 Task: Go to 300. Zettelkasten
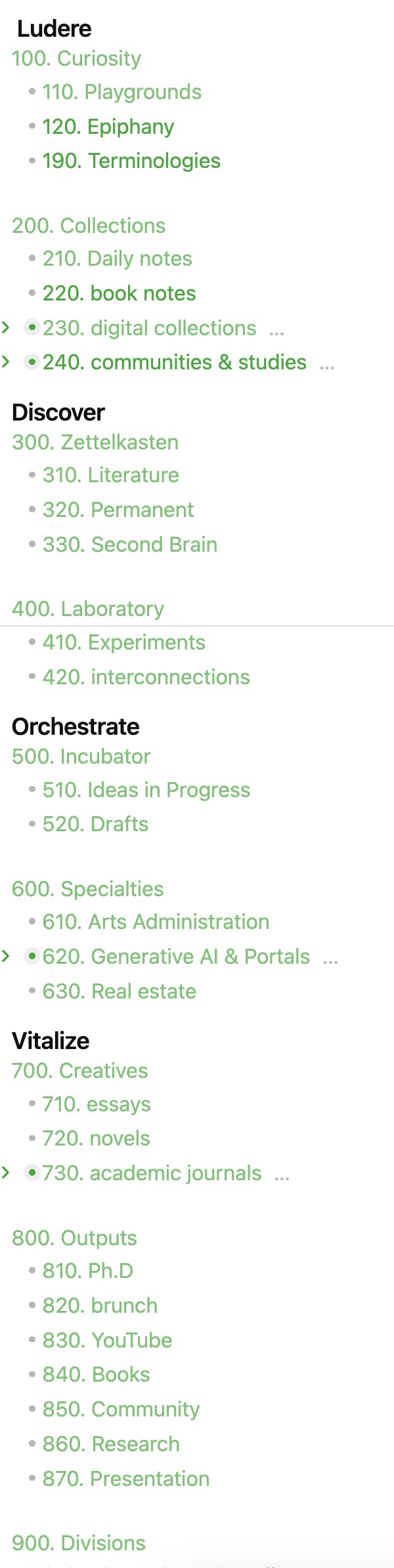click(x=95, y=442)
